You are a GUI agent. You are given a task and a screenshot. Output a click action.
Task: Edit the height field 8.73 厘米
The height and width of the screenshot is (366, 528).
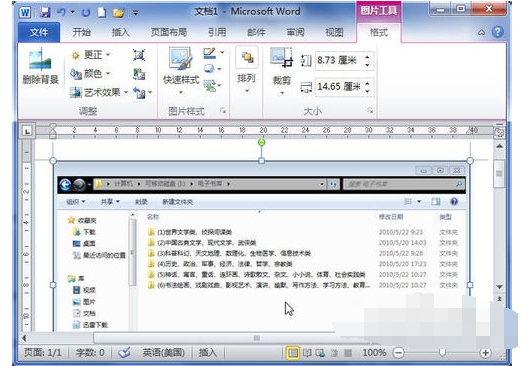[x=339, y=61]
